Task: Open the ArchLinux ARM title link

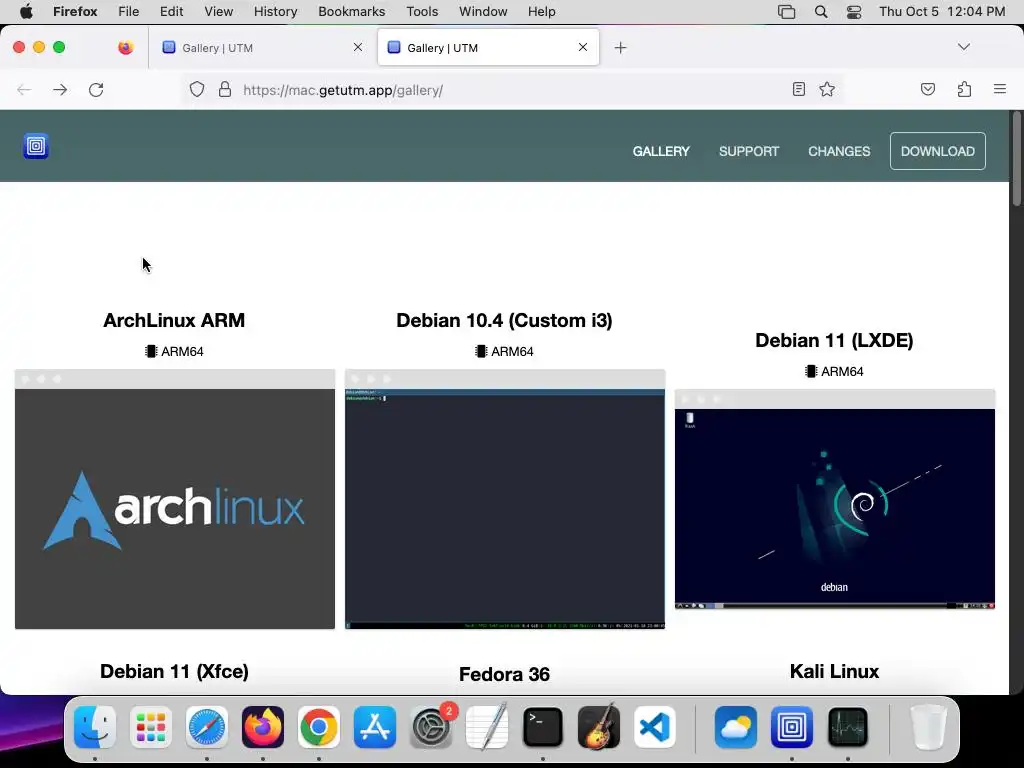Action: 174,321
